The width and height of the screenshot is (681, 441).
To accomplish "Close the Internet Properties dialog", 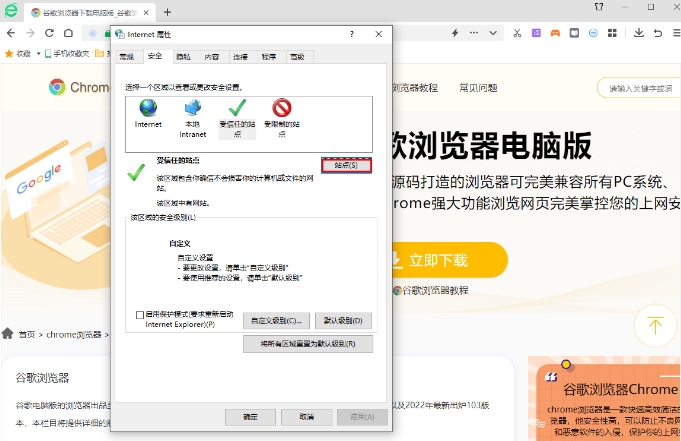I will [x=379, y=34].
